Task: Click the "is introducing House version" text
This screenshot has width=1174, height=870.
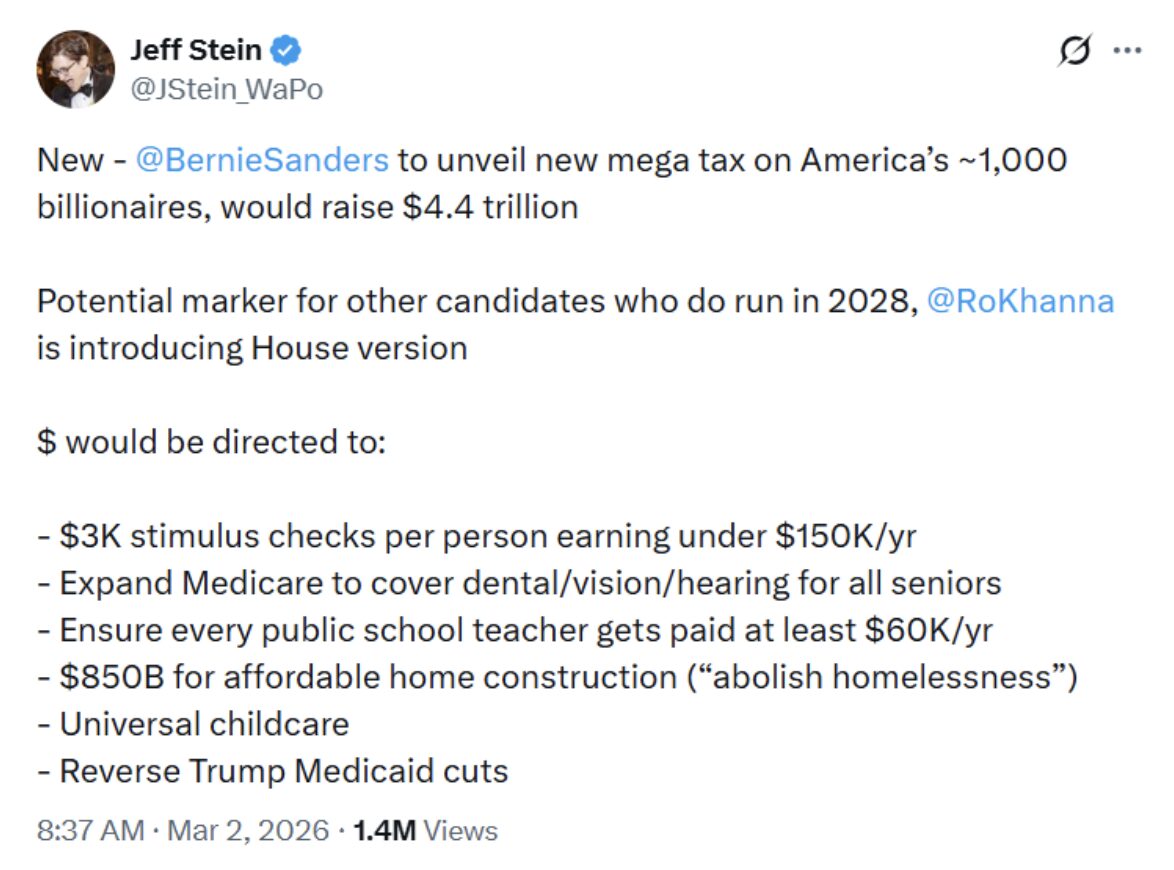Action: [252, 349]
